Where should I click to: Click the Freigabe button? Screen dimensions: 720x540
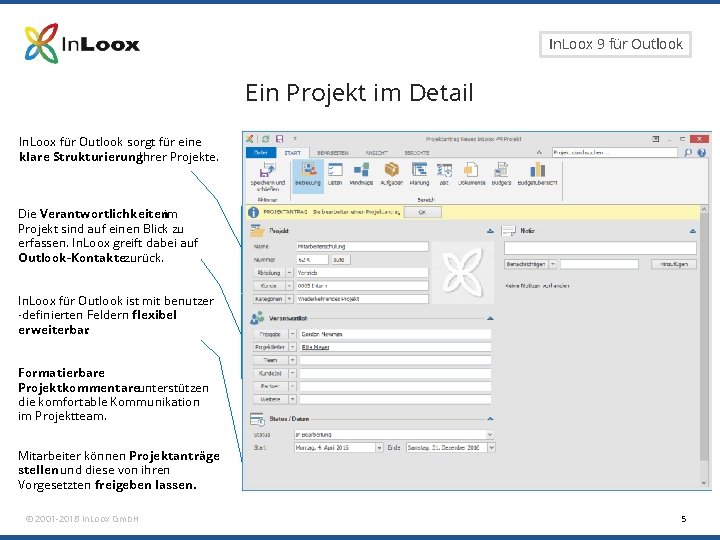pyautogui.click(x=270, y=334)
